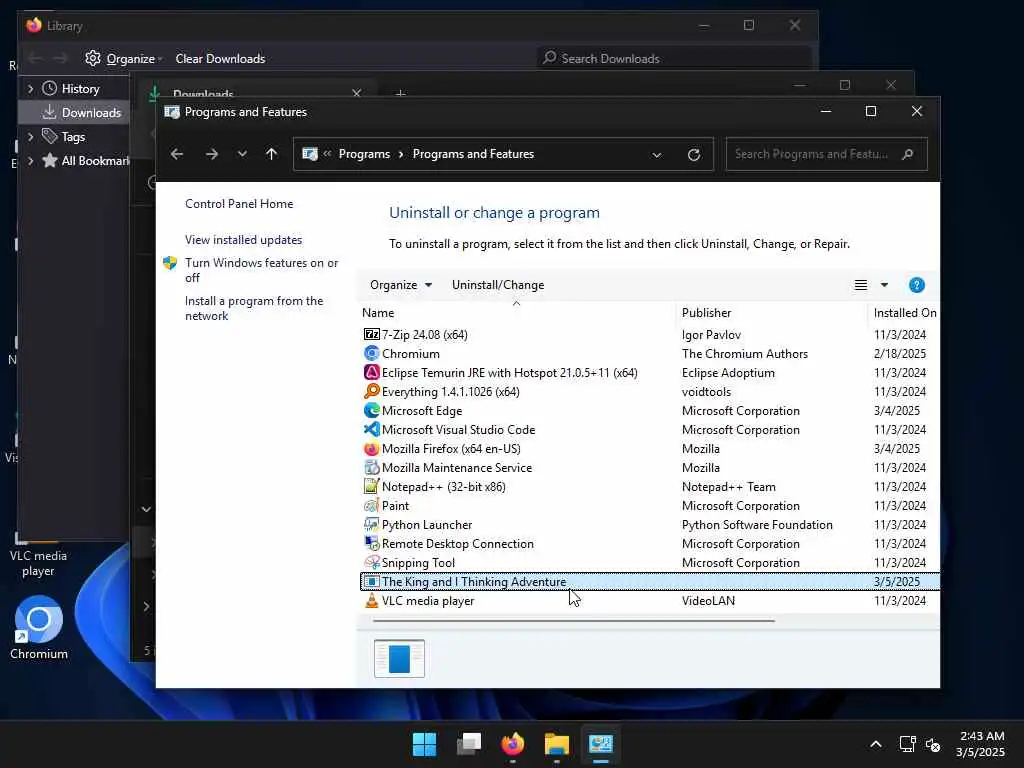Image resolution: width=1024 pixels, height=768 pixels.
Task: Click the Uninstall/Change button
Action: pos(498,285)
